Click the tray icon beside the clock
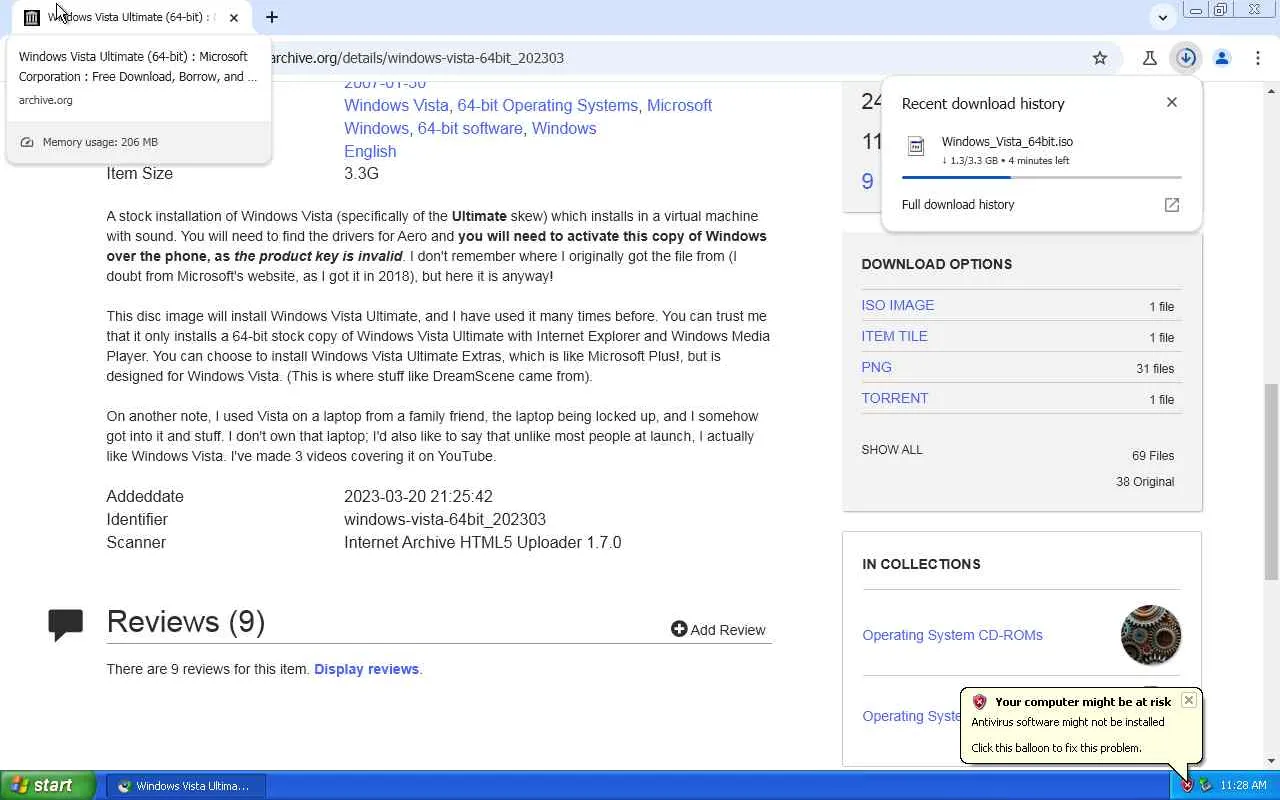This screenshot has height=800, width=1280. coord(1205,786)
